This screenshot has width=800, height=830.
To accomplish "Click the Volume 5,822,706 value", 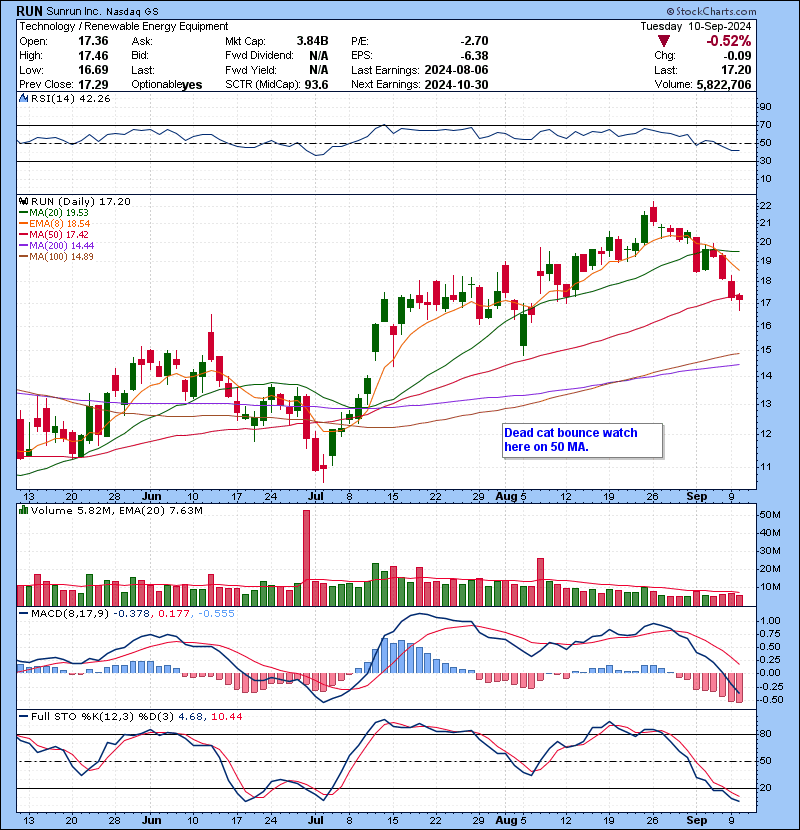I will (x=724, y=84).
